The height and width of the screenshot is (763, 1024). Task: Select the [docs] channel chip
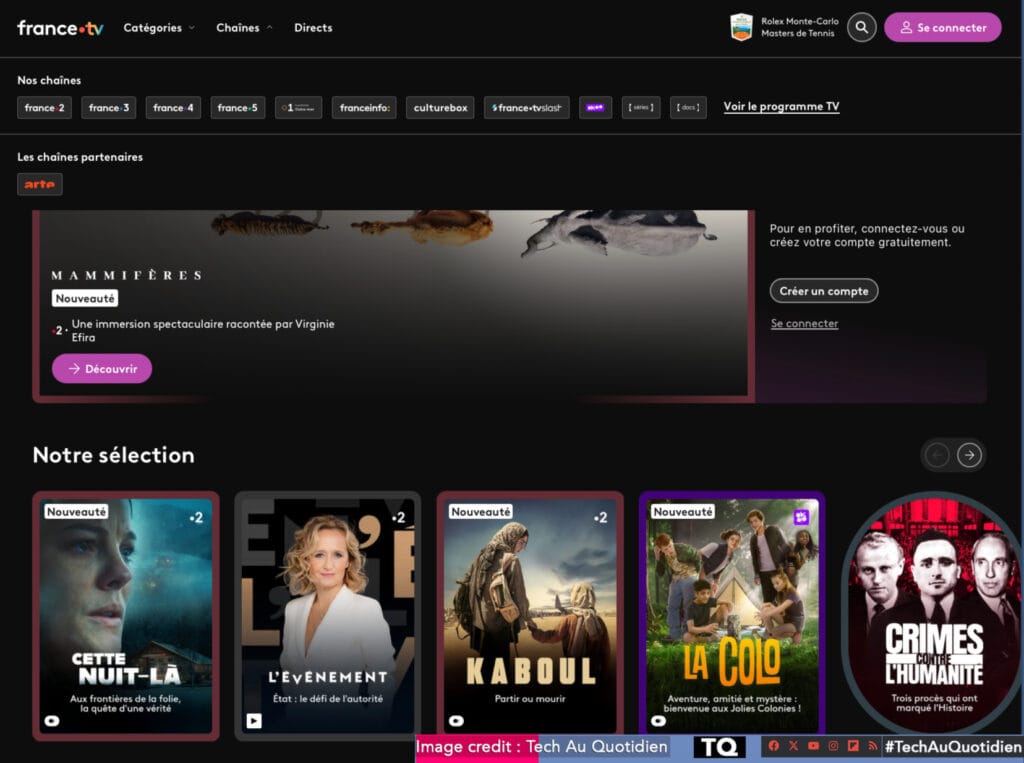tap(688, 108)
